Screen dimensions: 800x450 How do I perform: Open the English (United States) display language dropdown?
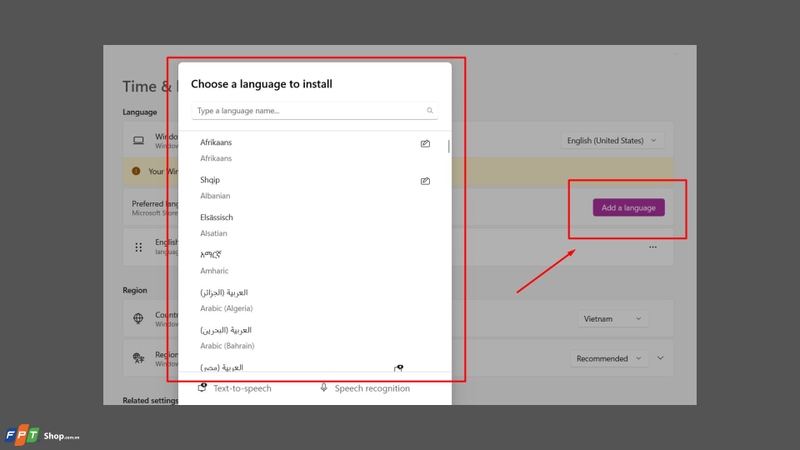pos(612,140)
